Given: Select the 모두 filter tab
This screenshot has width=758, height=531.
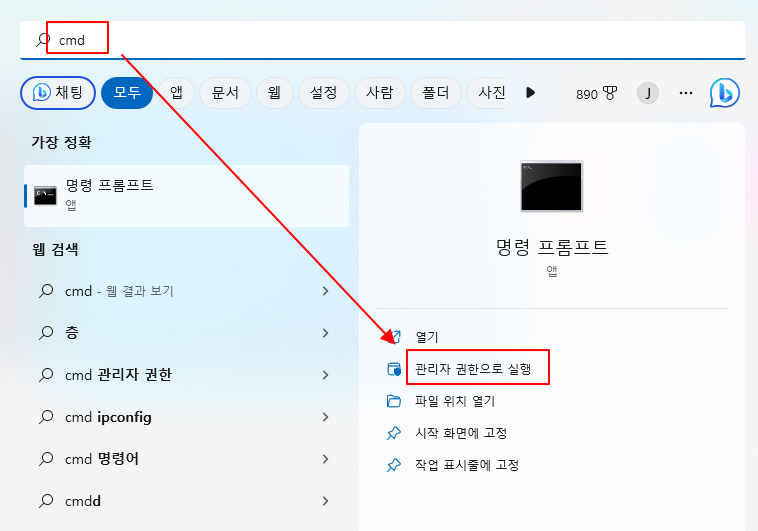Looking at the screenshot, I should (127, 92).
